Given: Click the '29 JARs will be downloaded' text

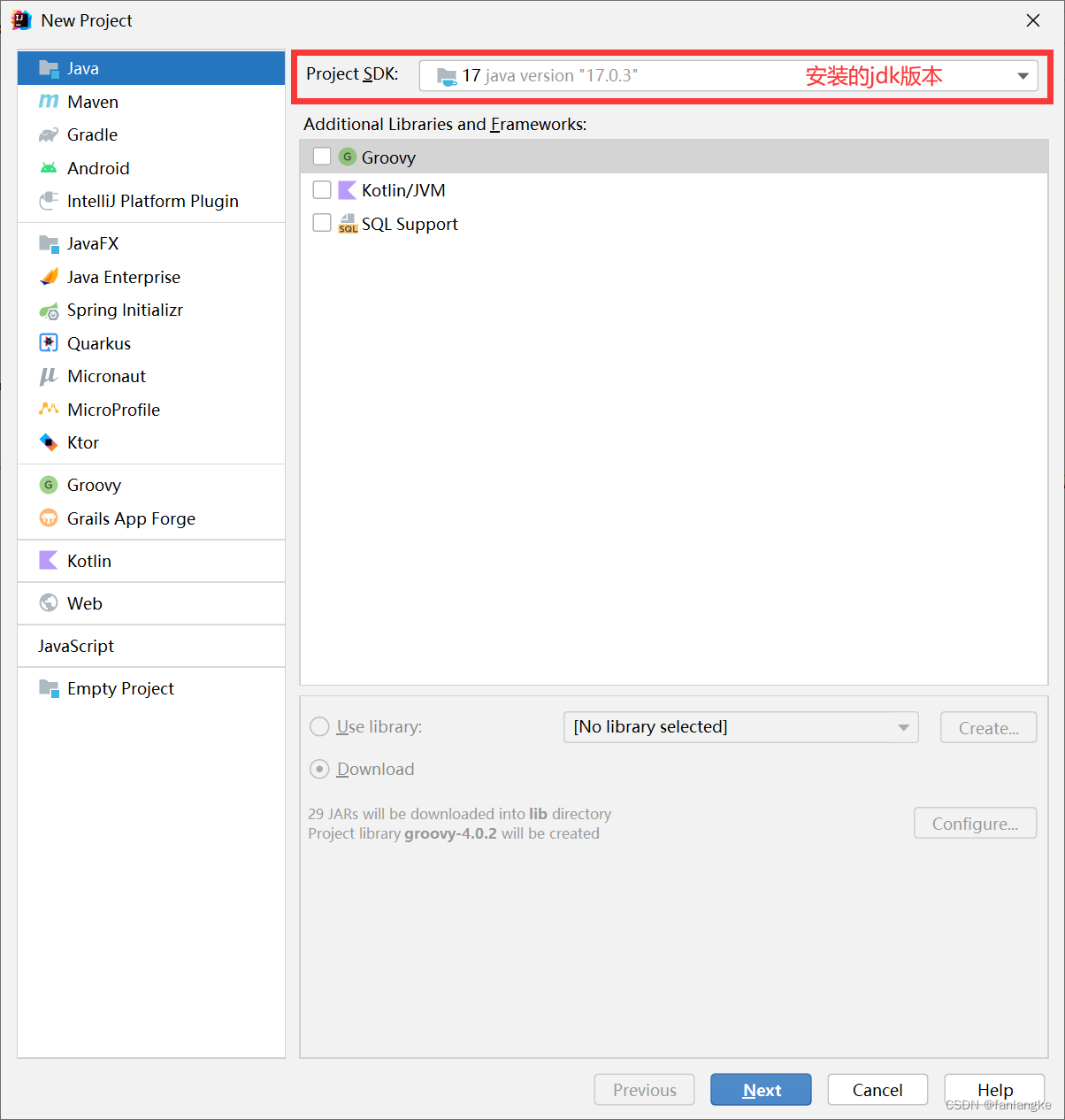Looking at the screenshot, I should pos(460,814).
